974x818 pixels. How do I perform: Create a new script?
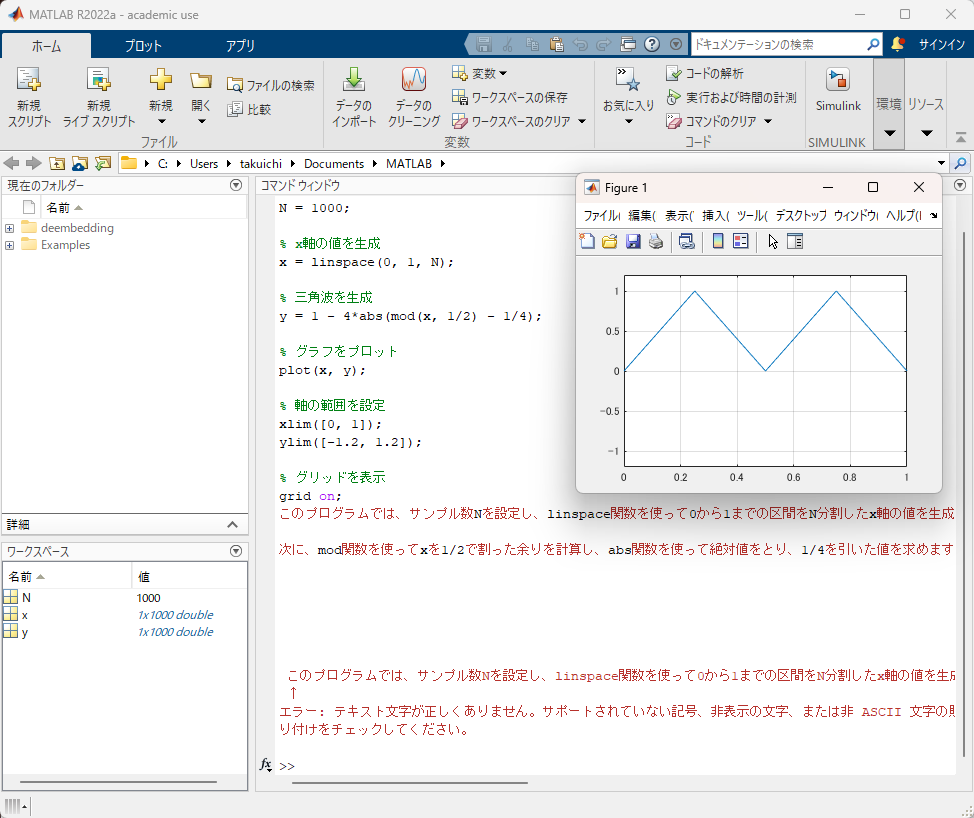click(x=29, y=98)
